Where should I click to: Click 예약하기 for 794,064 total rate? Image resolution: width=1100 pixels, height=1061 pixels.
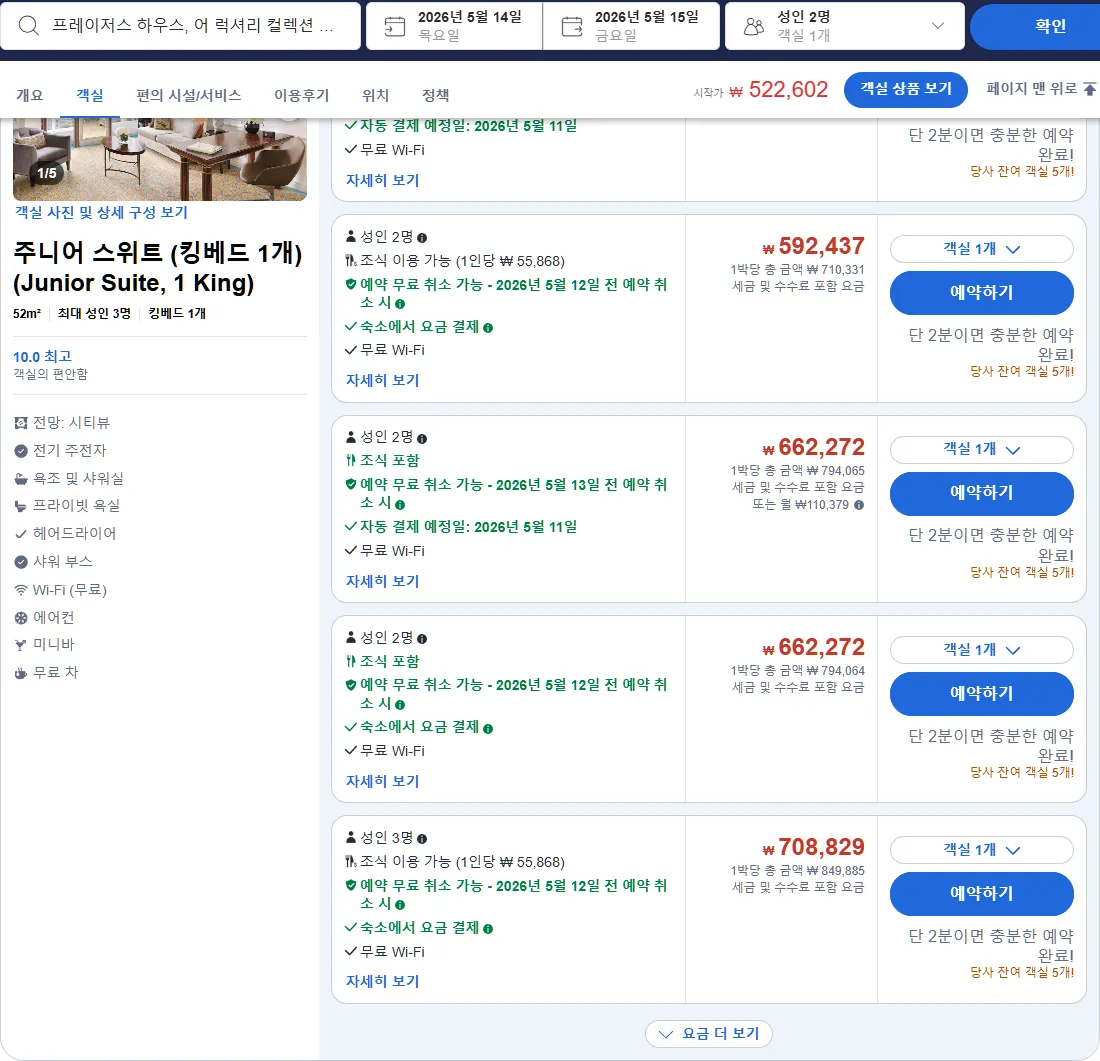click(981, 693)
